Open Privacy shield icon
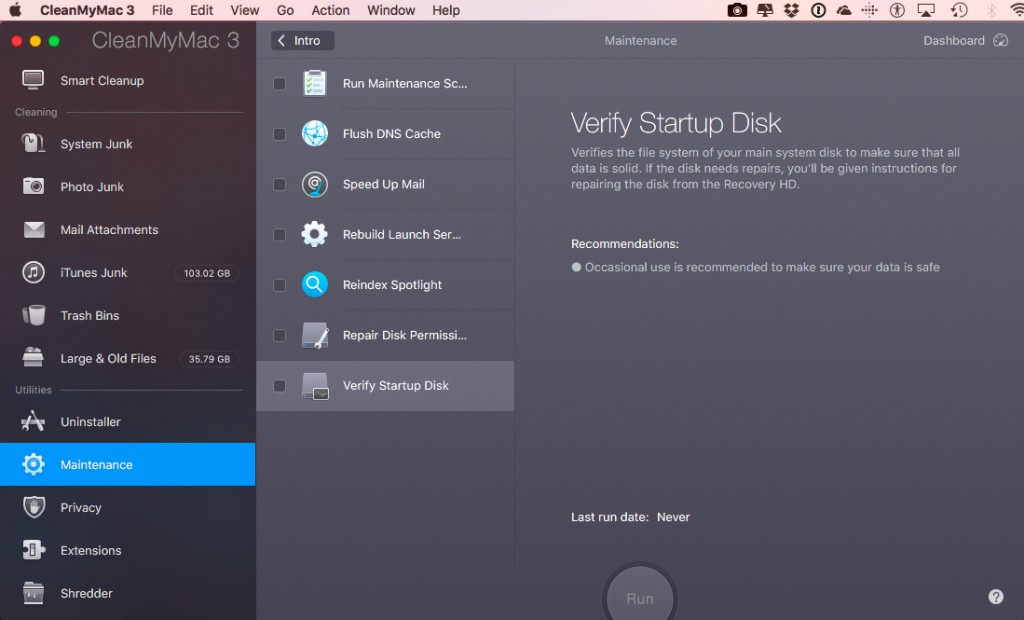The width and height of the screenshot is (1024, 620). 34,507
